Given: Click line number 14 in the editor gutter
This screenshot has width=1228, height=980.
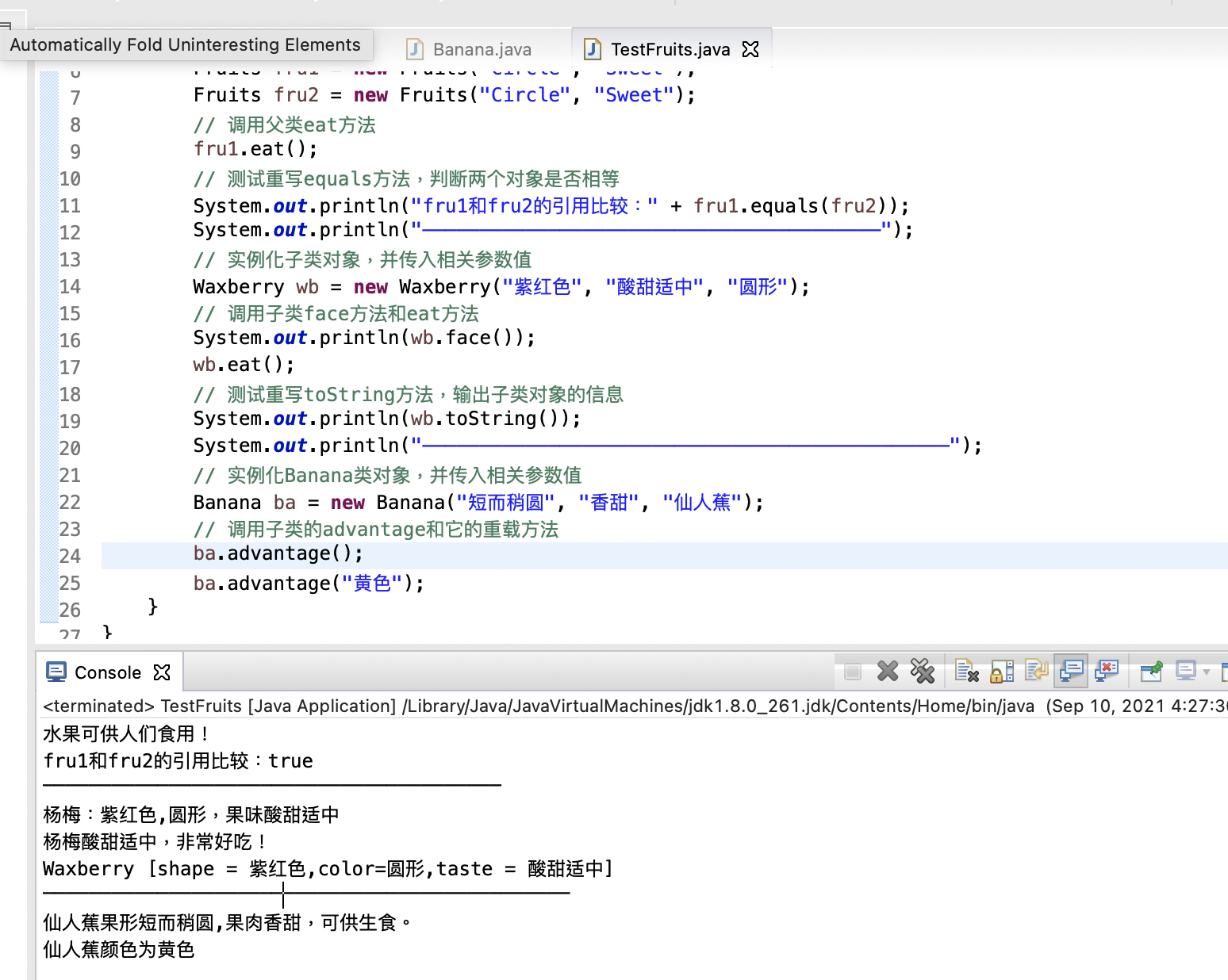Looking at the screenshot, I should pyautogui.click(x=70, y=287).
